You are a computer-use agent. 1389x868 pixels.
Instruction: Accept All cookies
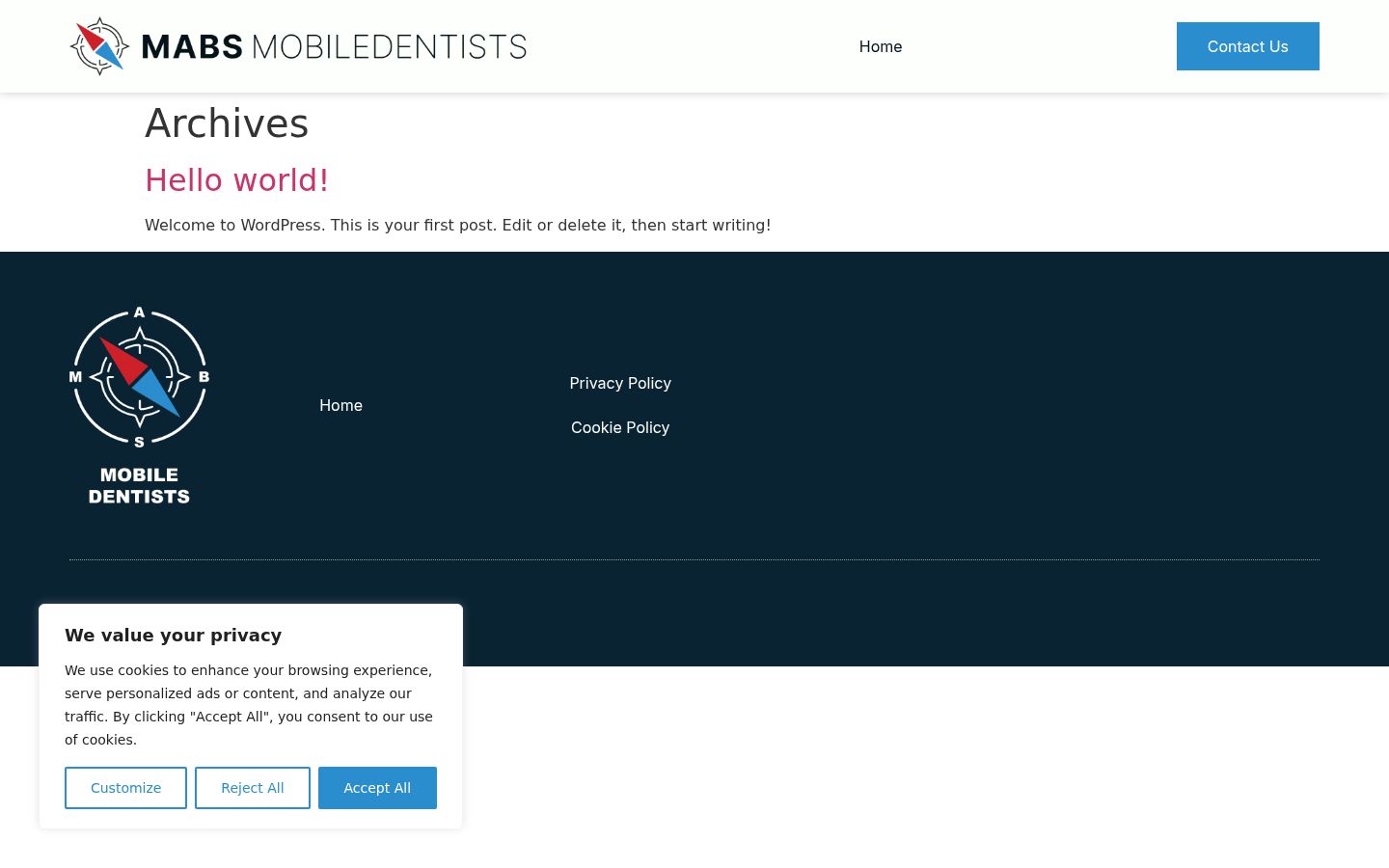tap(377, 788)
